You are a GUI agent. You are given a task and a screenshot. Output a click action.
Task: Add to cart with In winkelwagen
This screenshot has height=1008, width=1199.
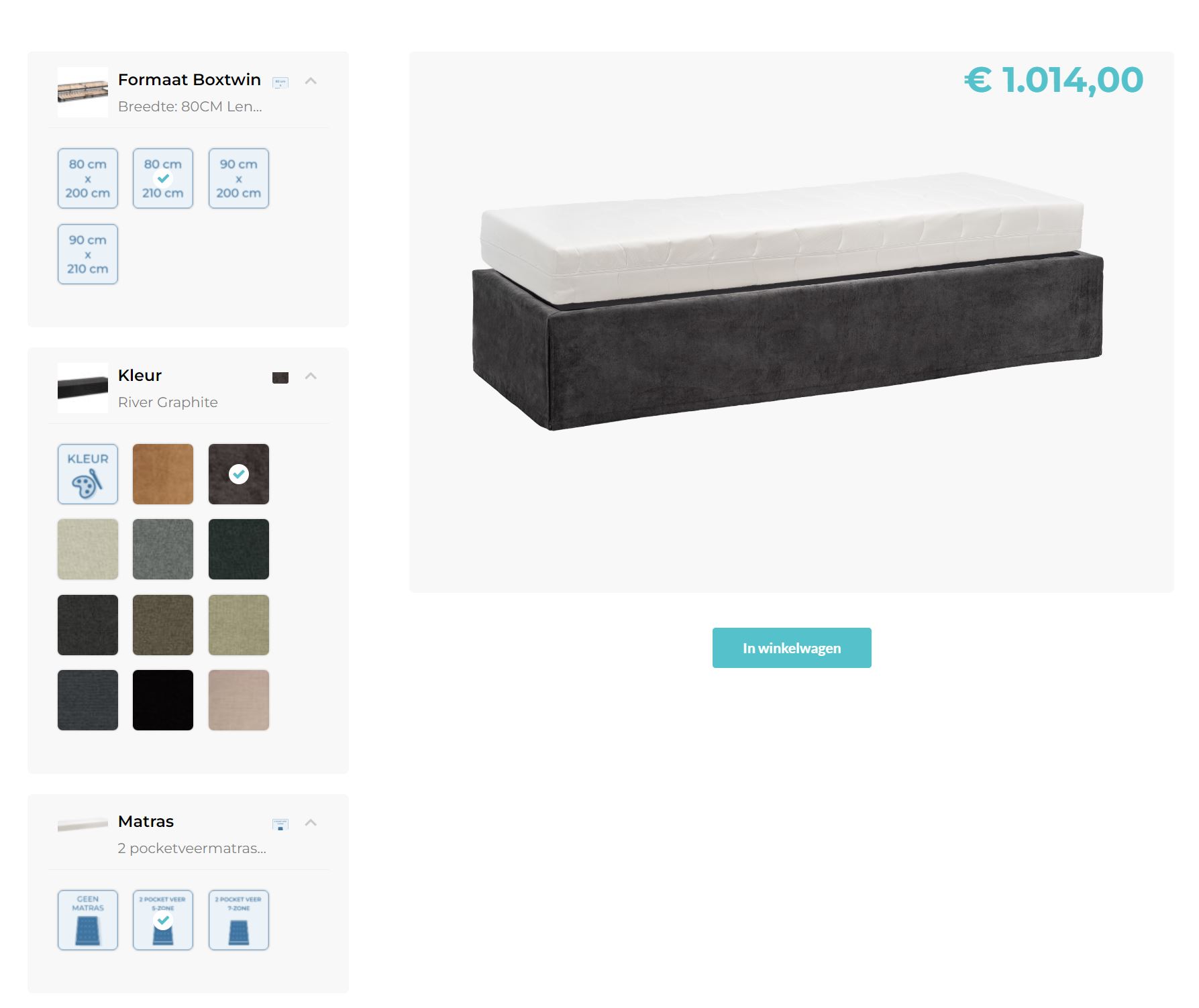pyautogui.click(x=792, y=648)
